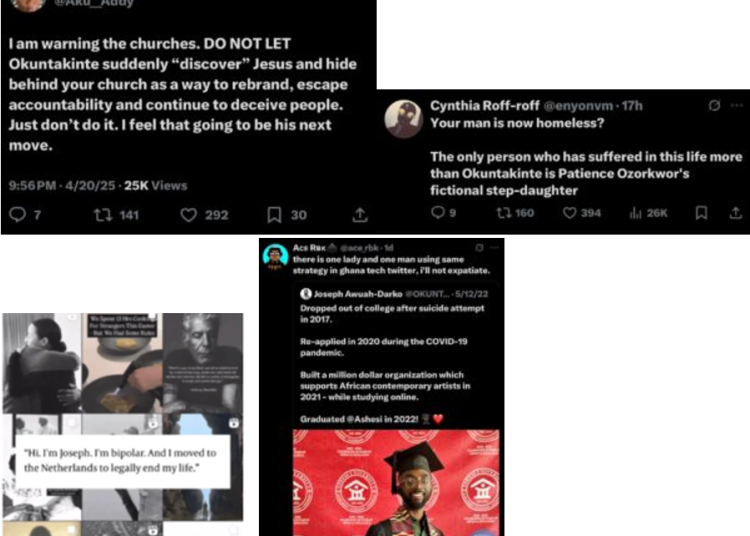Open more options on Cynthia Roff-roff's tweet

[737, 106]
